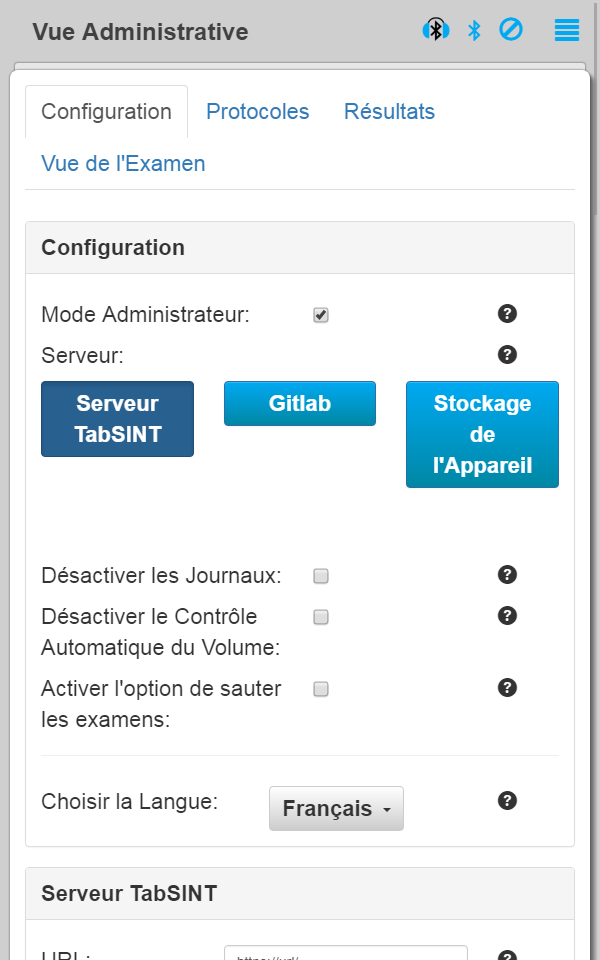
Task: Enable the option de sauter les examens
Action: 321,689
